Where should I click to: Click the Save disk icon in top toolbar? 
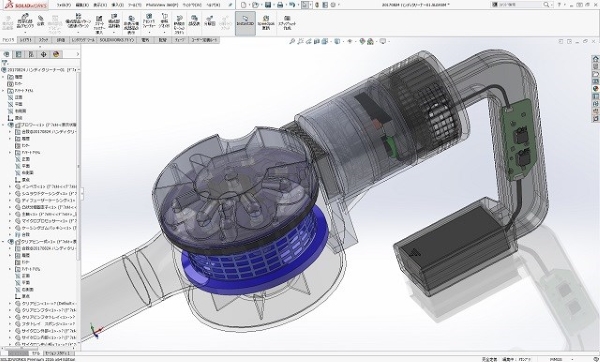tap(268, 5)
